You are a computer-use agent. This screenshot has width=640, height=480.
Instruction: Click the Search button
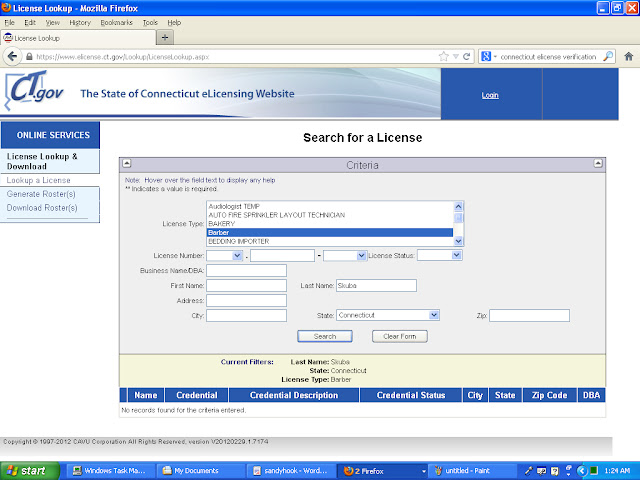tap(325, 336)
